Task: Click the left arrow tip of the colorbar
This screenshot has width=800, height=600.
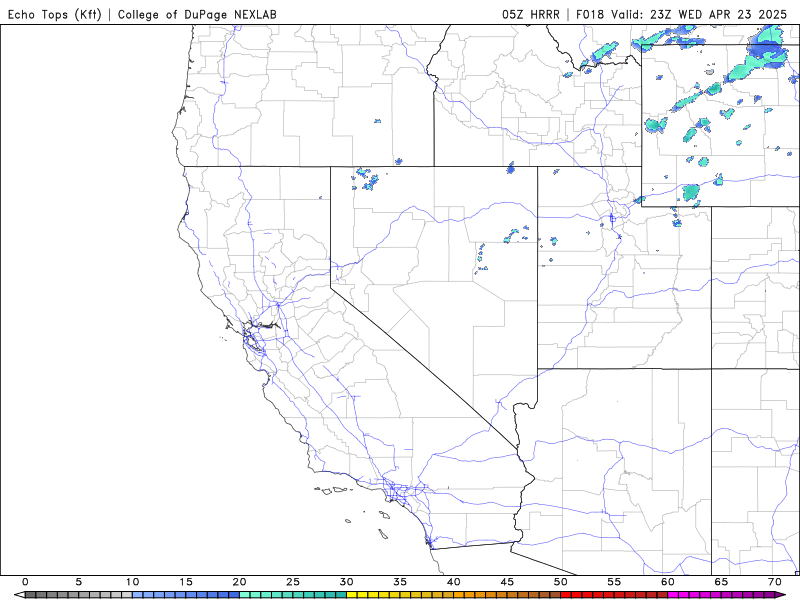Action: (19, 595)
